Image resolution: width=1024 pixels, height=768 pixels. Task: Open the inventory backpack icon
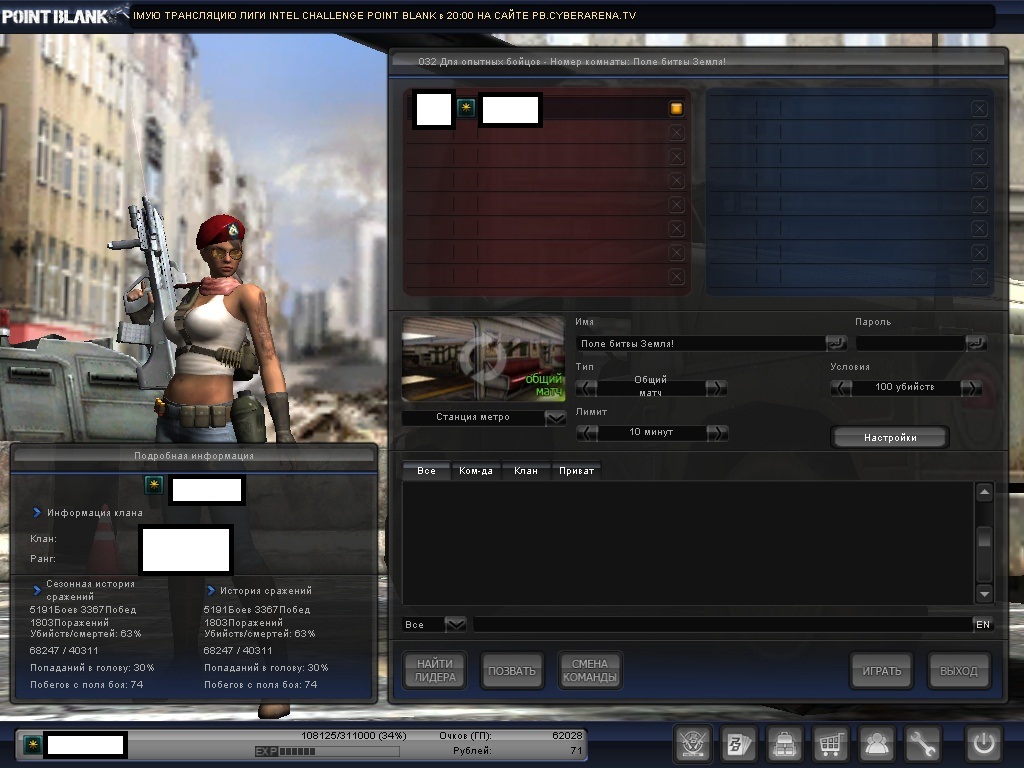coord(785,744)
